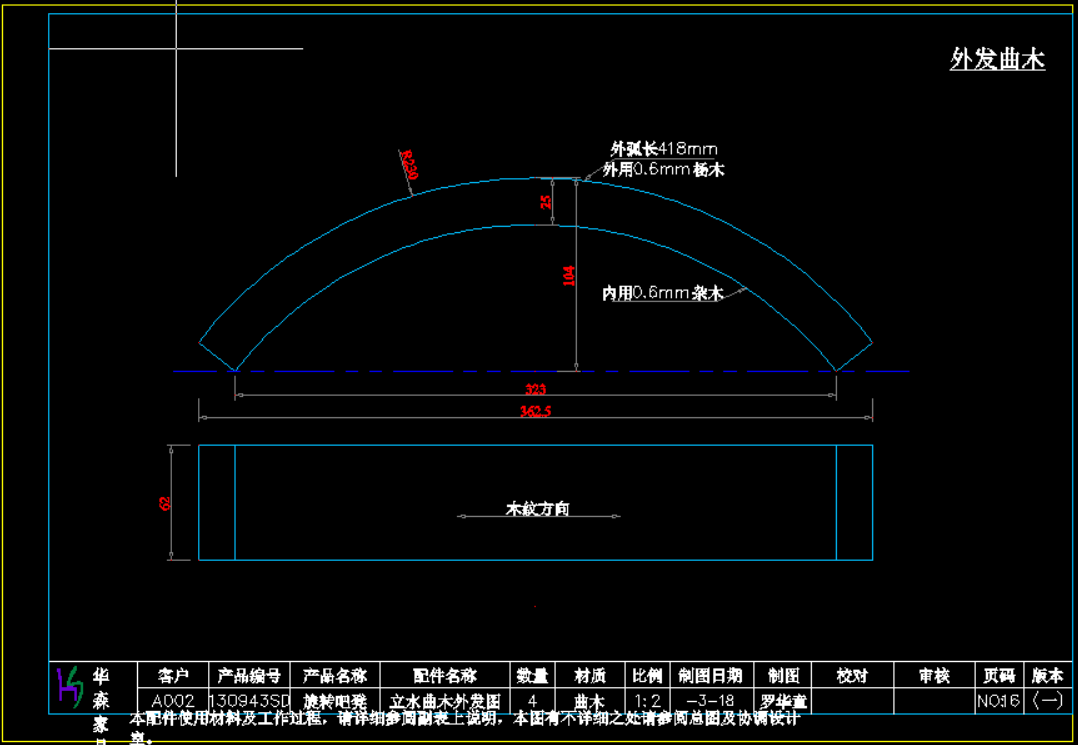Select the 外发曲木 drawing title text

[997, 60]
